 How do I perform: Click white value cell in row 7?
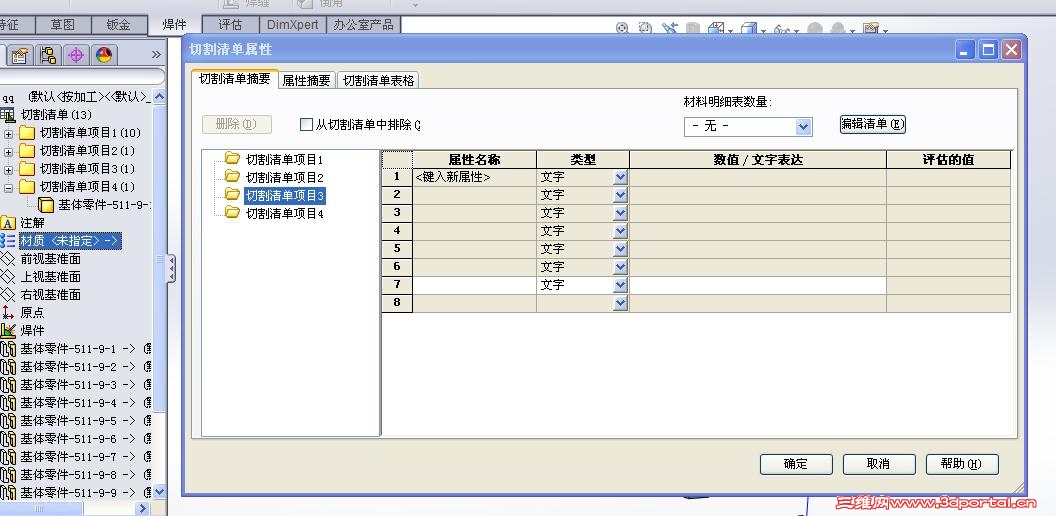point(758,285)
